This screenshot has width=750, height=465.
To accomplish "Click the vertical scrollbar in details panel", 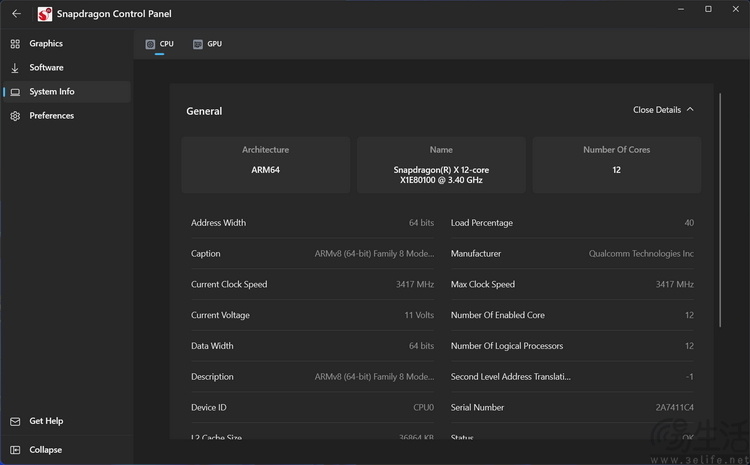I will [720, 210].
